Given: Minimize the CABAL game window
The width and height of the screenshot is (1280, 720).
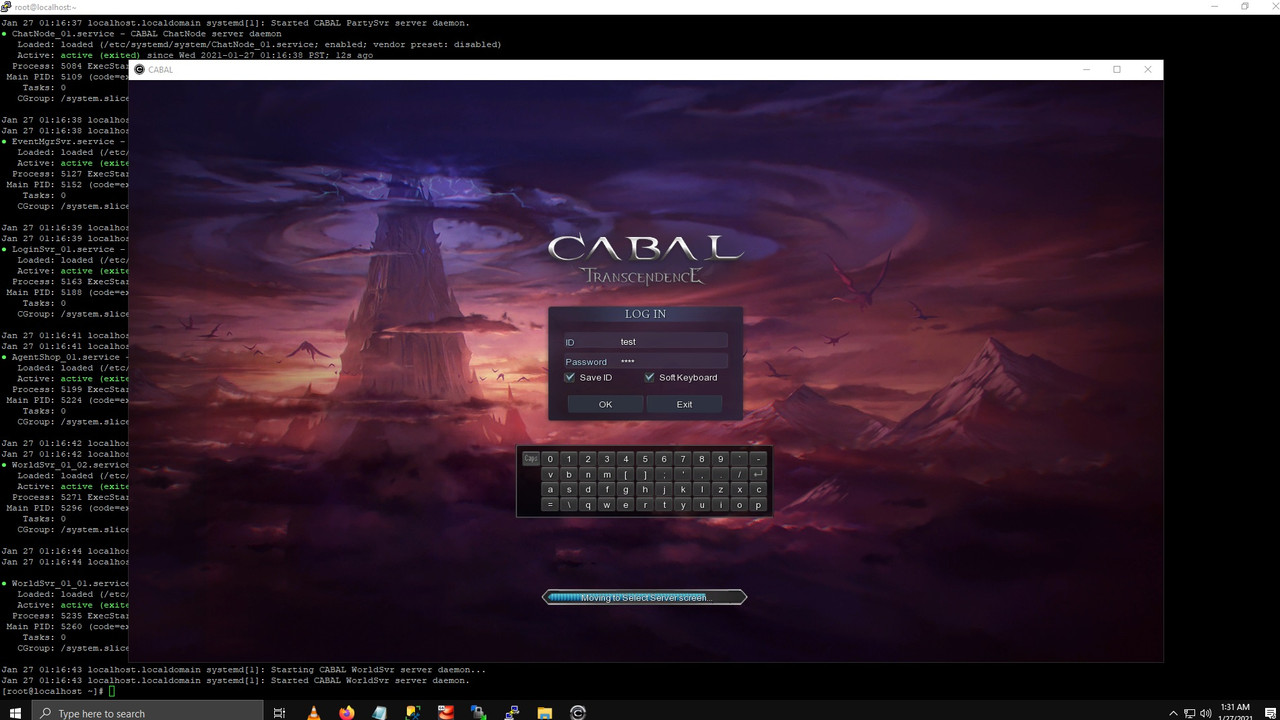Looking at the screenshot, I should (1087, 69).
